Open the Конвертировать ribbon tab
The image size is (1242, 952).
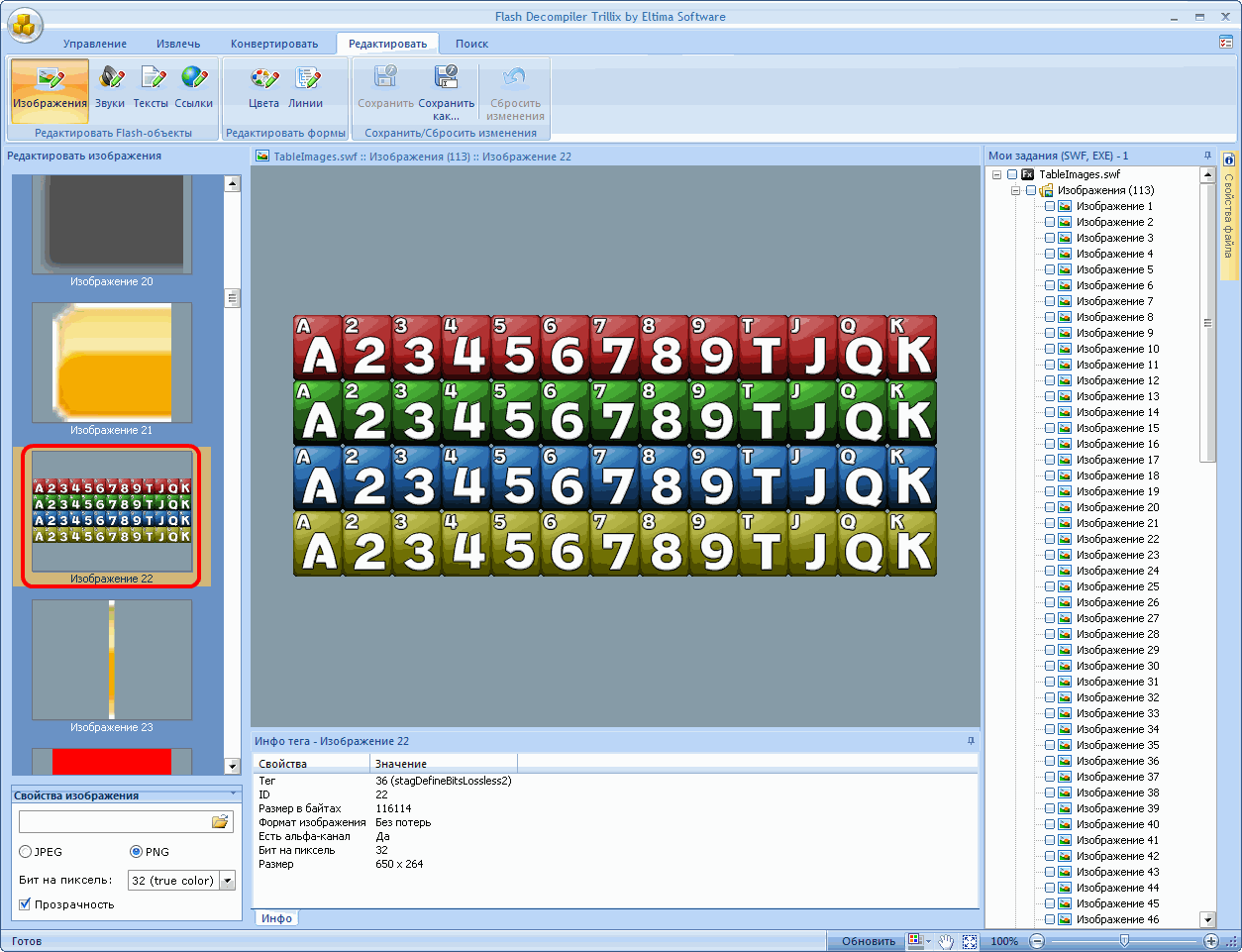(274, 44)
